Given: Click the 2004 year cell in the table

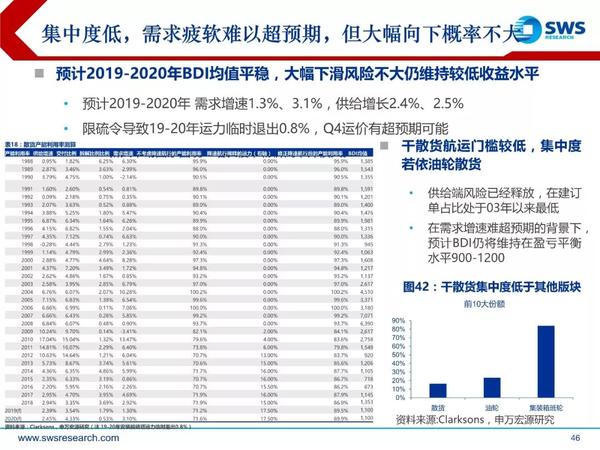Looking at the screenshot, I should 27,292.
